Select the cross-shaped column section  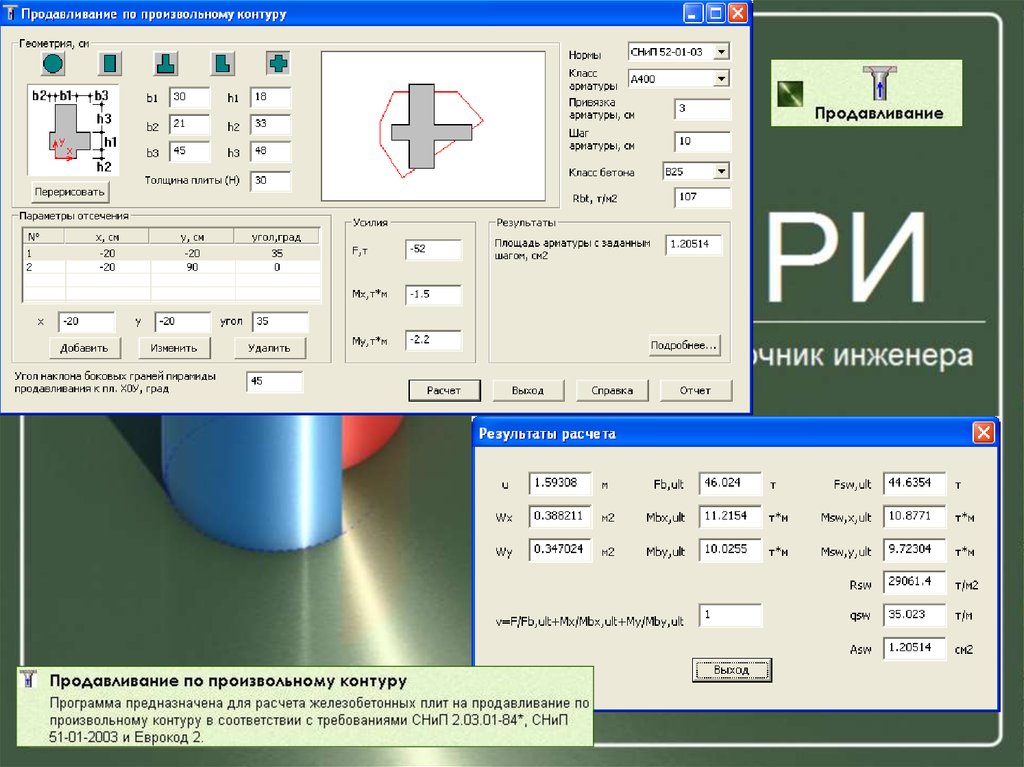pyautogui.click(x=278, y=64)
